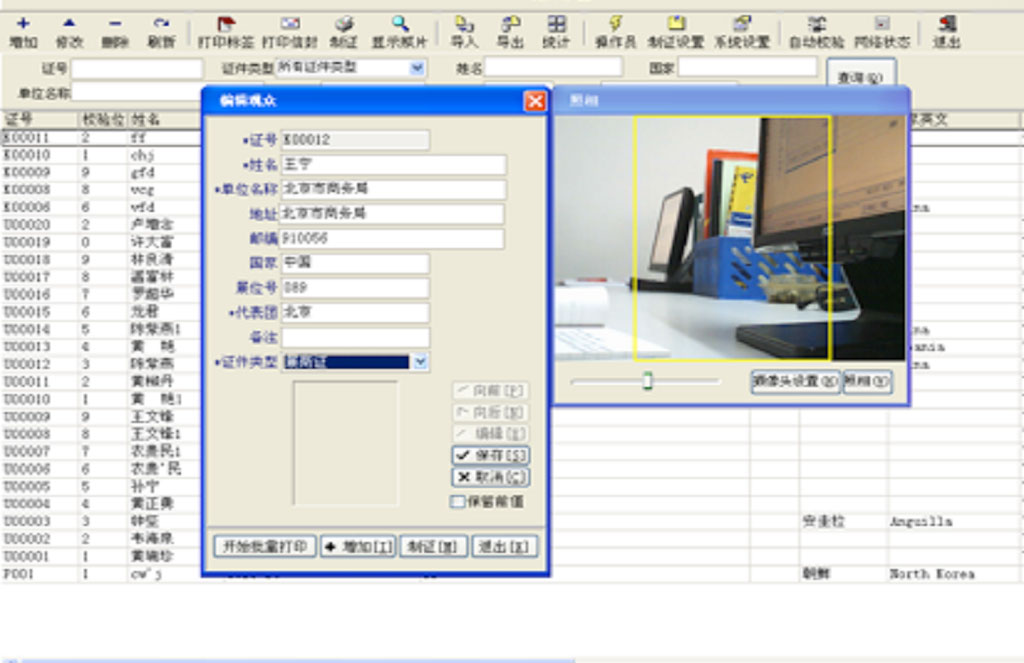Click the camera zoom slider handle
Screen dimensions: 1024x663
pyautogui.click(x=647, y=381)
